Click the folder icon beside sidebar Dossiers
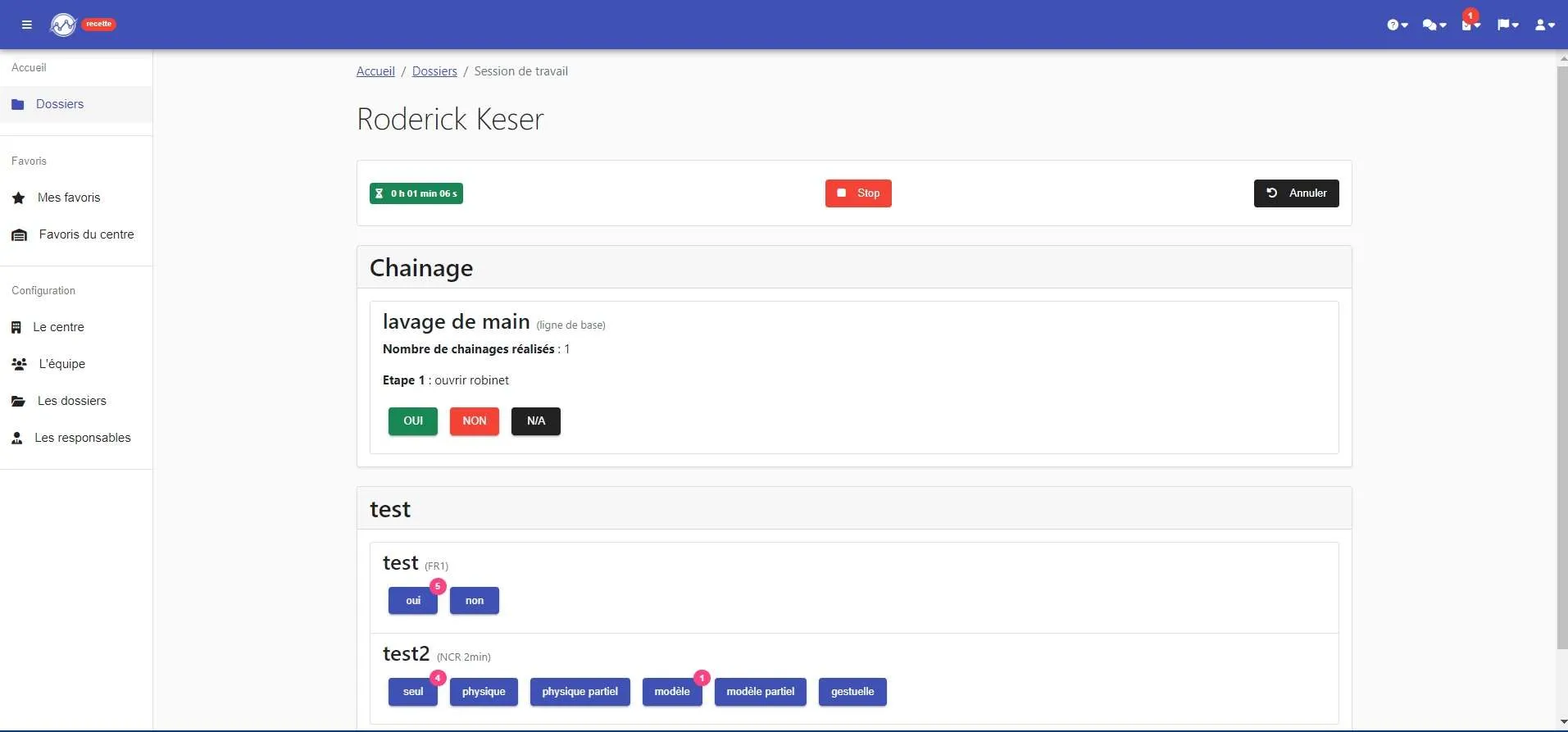 point(18,104)
